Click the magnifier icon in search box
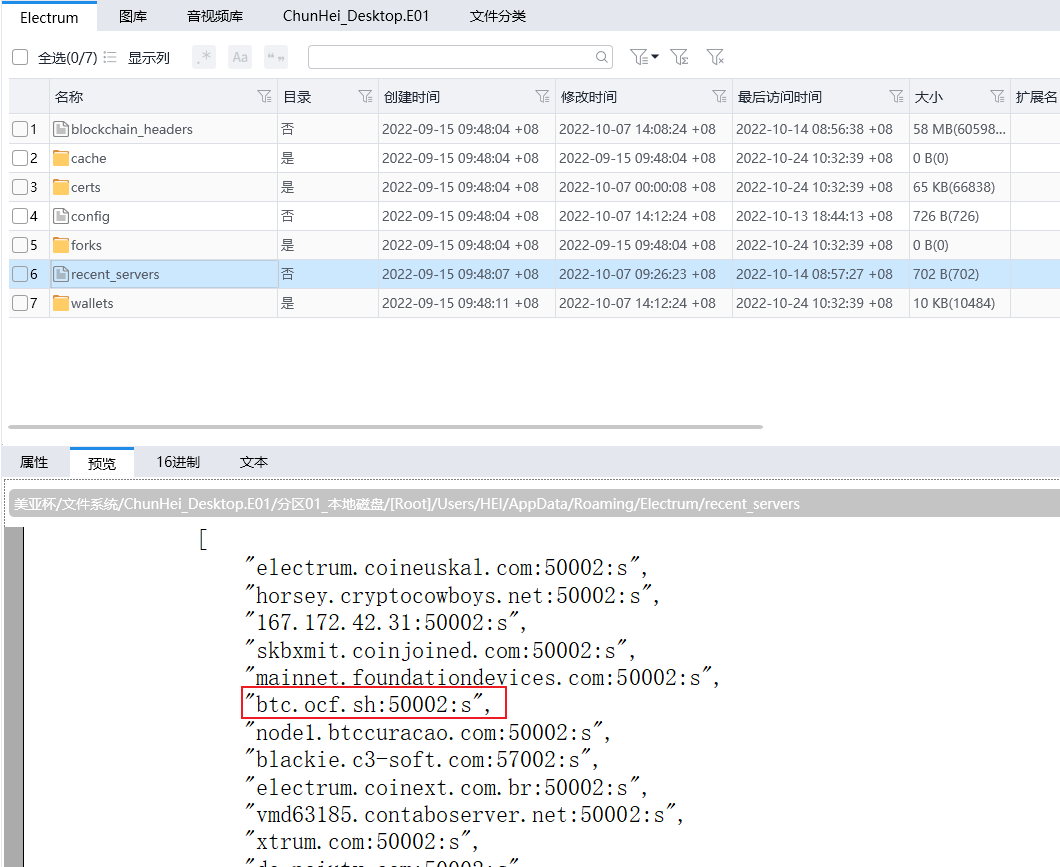This screenshot has height=867, width=1060. (602, 58)
